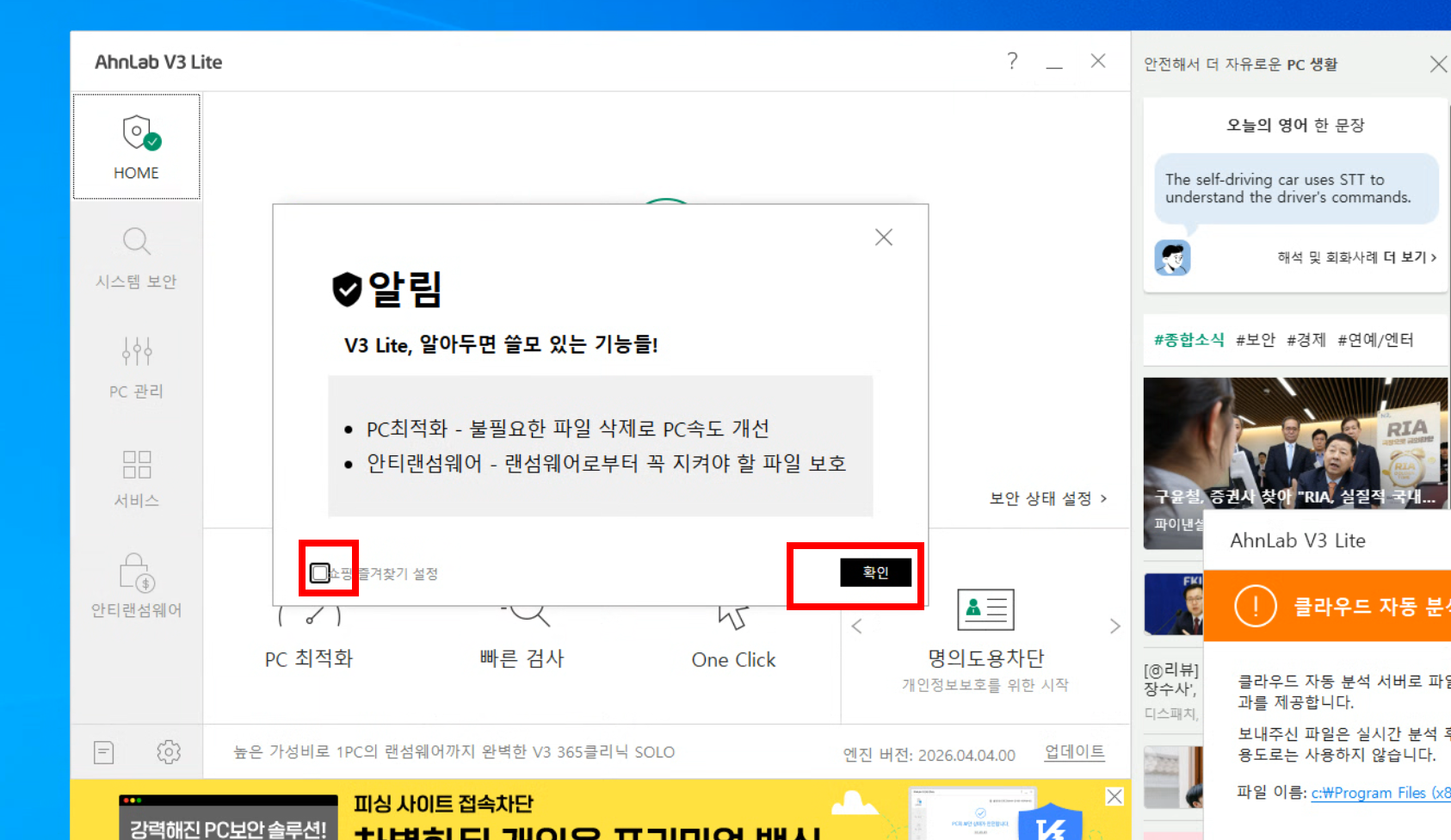Select the #보안 news tab
Screen dimensions: 1451x840
pyautogui.click(x=1256, y=340)
